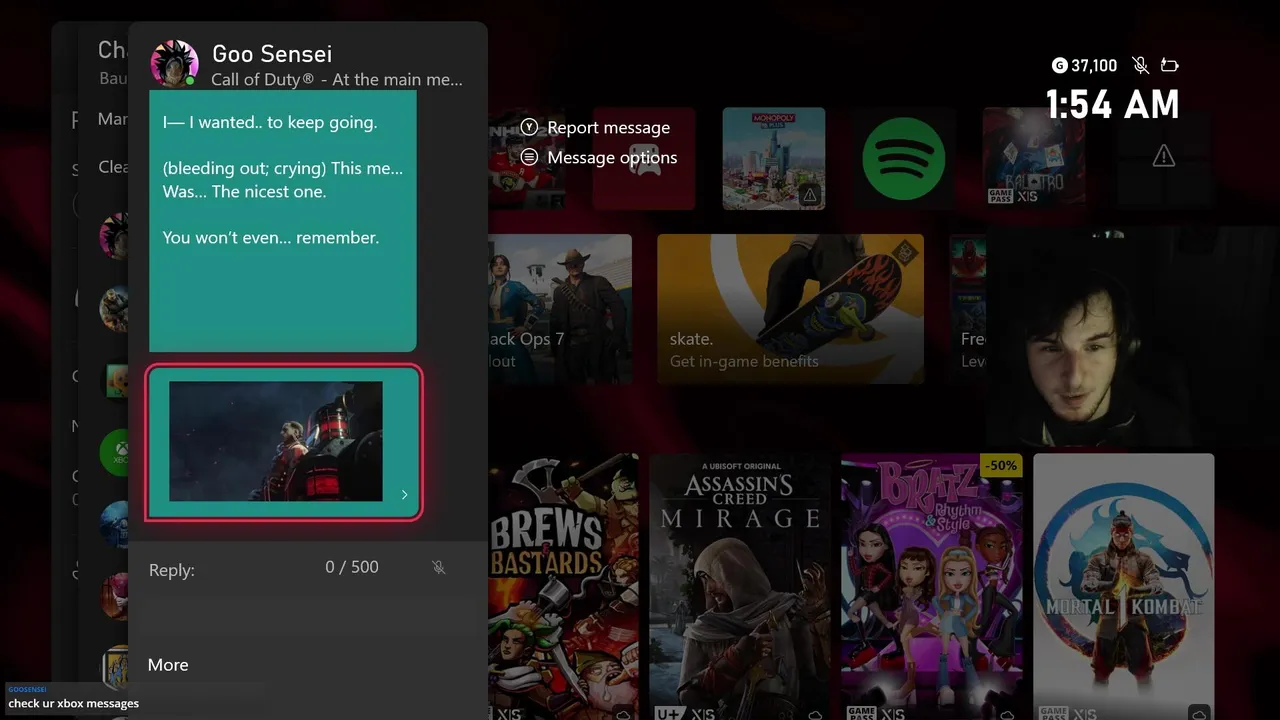
Task: Click the controller battery status icon
Action: (x=1169, y=65)
